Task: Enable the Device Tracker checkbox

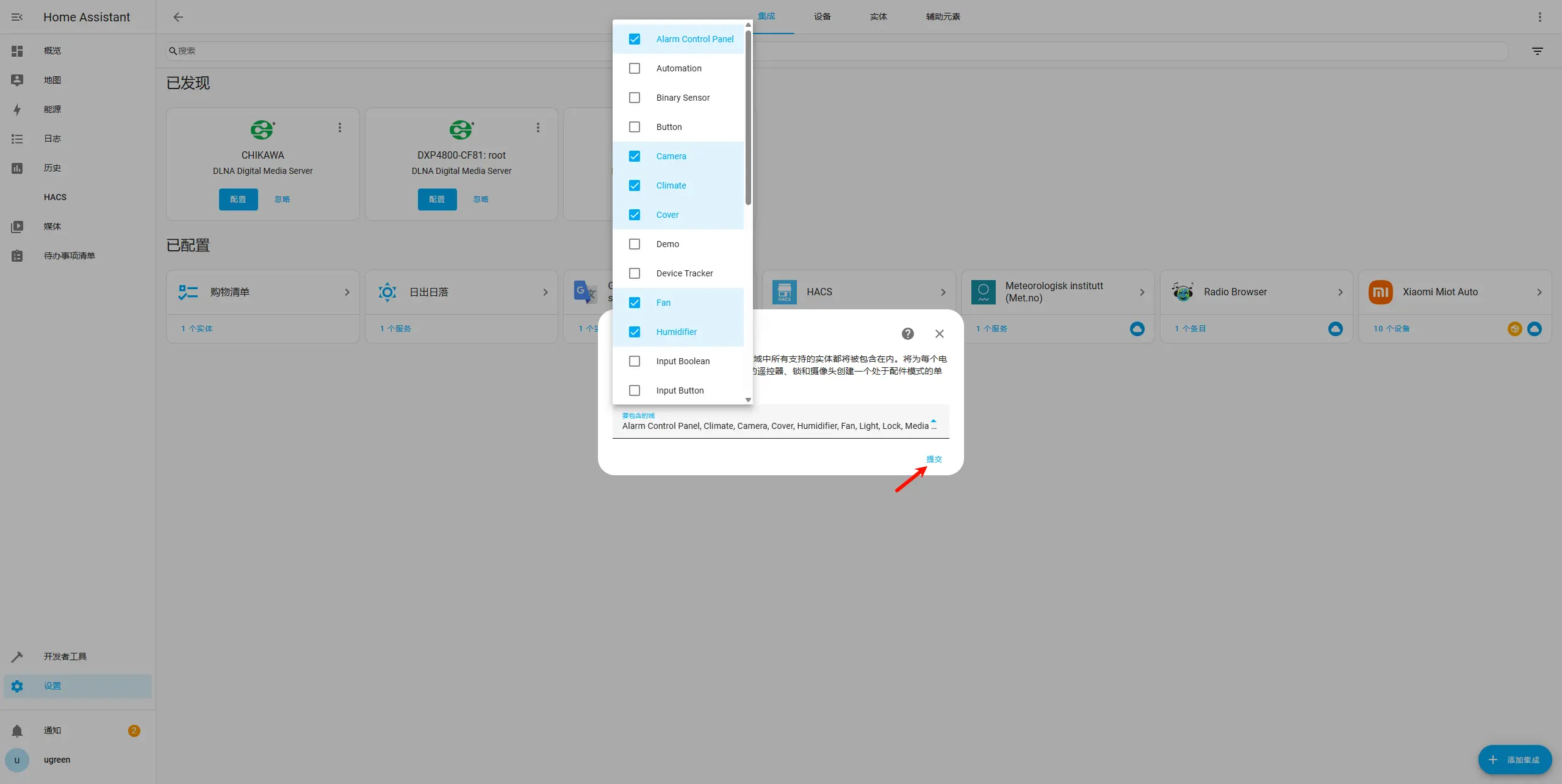Action: [x=635, y=273]
